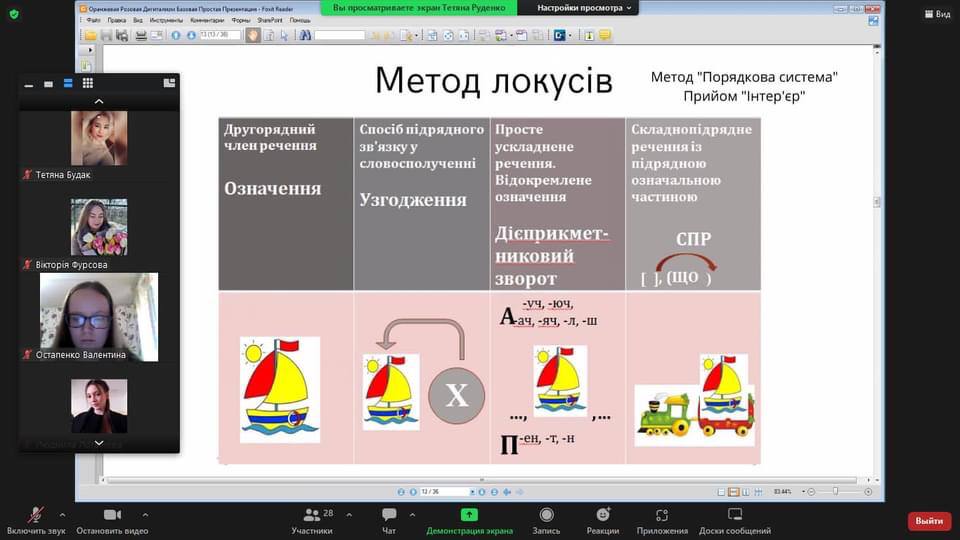Open the Чат chat panel
Image resolution: width=960 pixels, height=540 pixels.
tap(389, 518)
